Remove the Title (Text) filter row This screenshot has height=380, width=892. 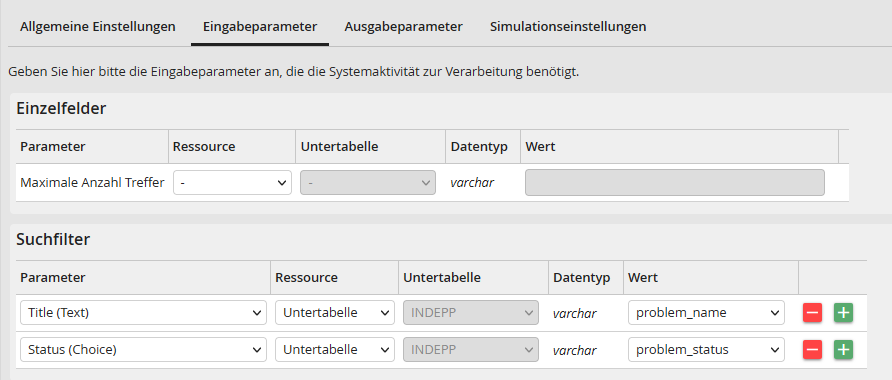coord(812,312)
